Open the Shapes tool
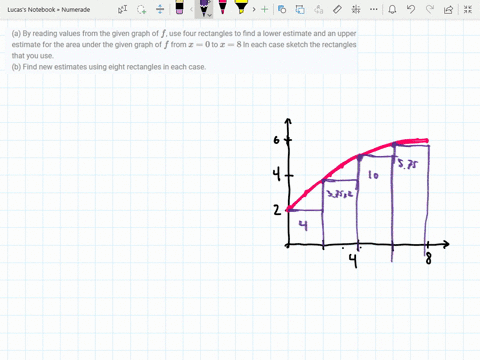The image size is (480, 360). (282, 9)
